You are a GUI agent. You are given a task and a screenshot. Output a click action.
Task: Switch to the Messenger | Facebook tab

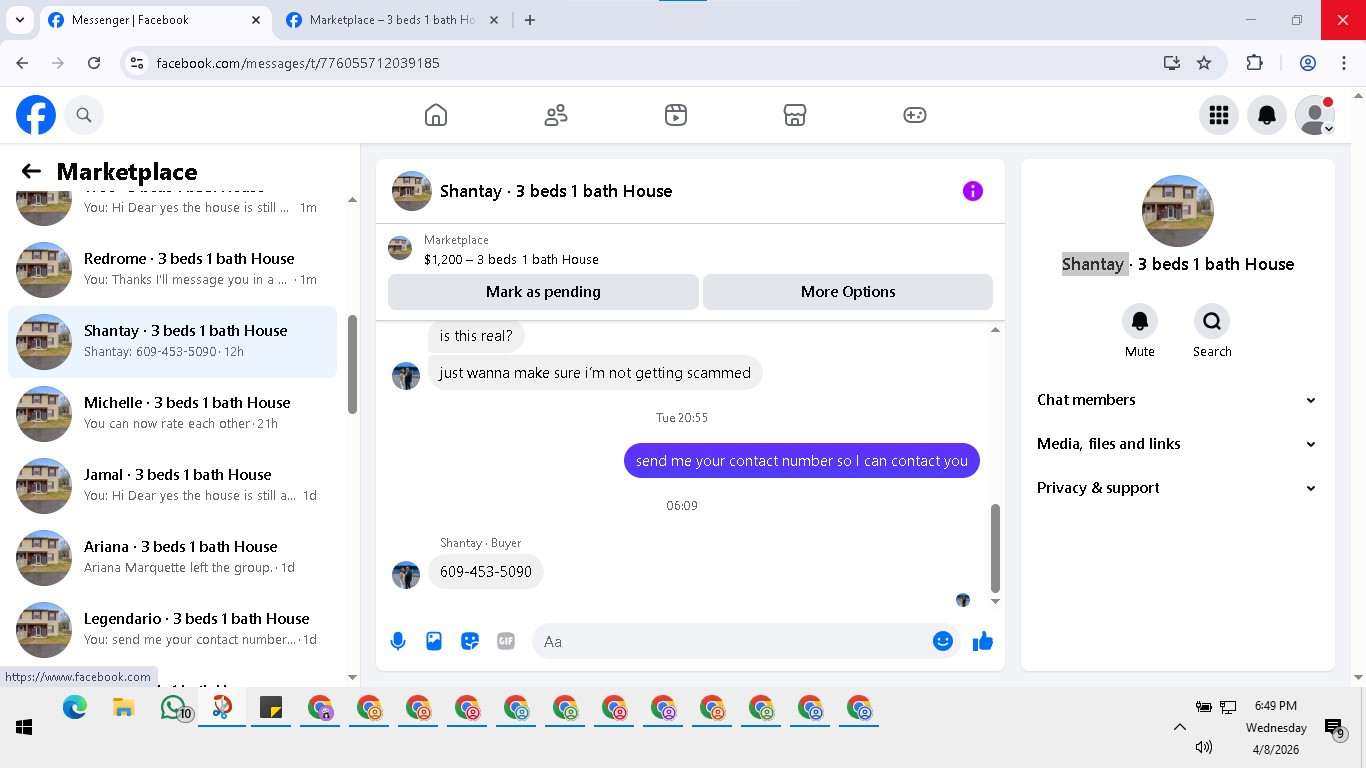(x=154, y=20)
